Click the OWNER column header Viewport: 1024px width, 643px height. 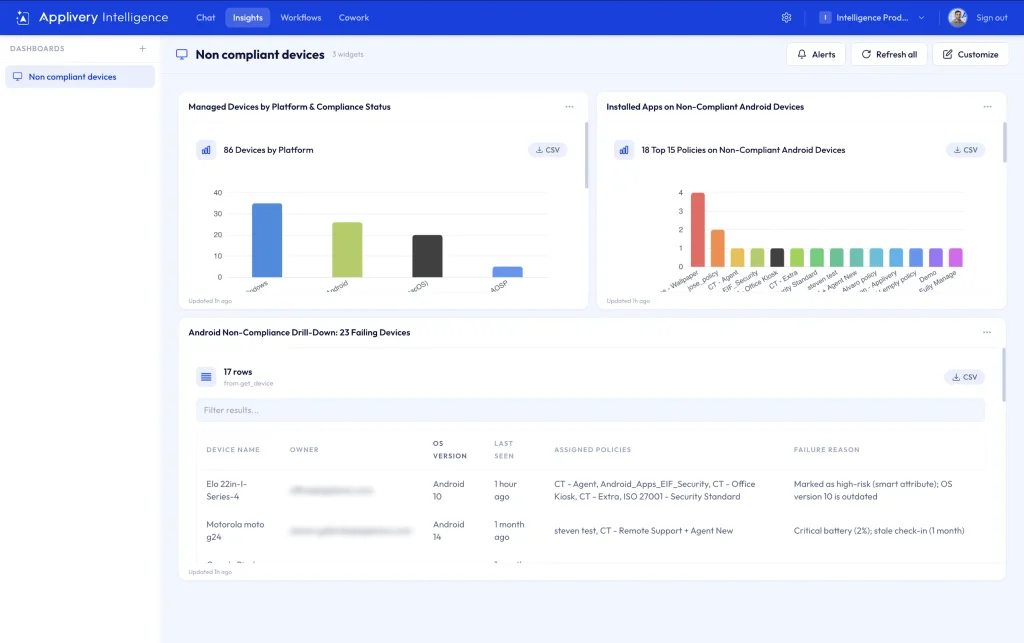click(x=304, y=450)
